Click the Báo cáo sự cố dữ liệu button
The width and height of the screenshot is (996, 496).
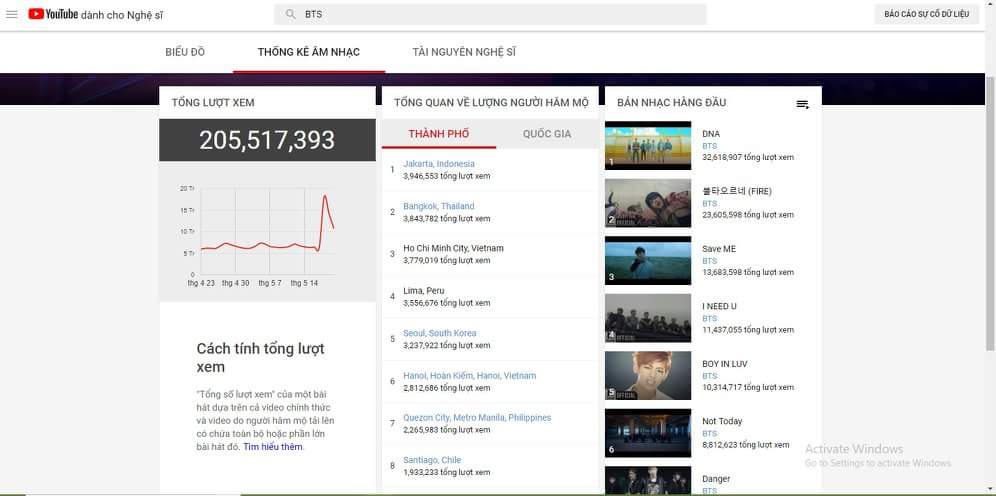pyautogui.click(x=926, y=14)
